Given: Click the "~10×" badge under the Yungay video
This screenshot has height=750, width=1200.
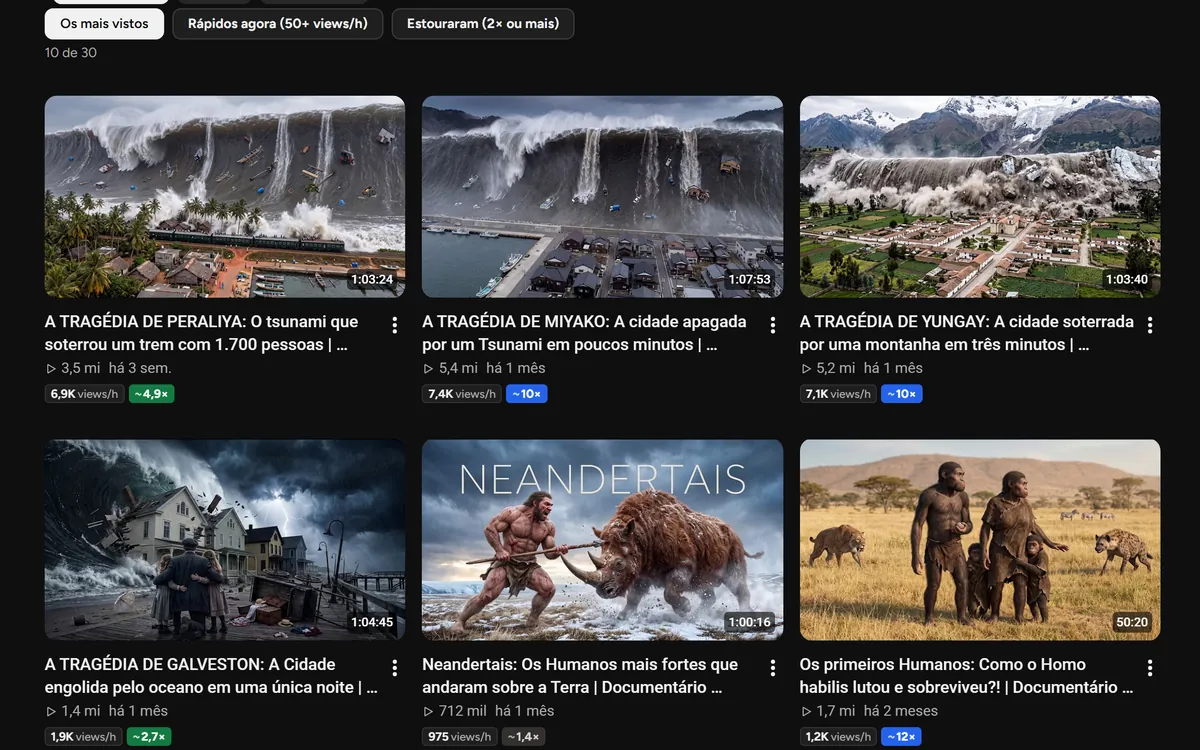Looking at the screenshot, I should 901,394.
